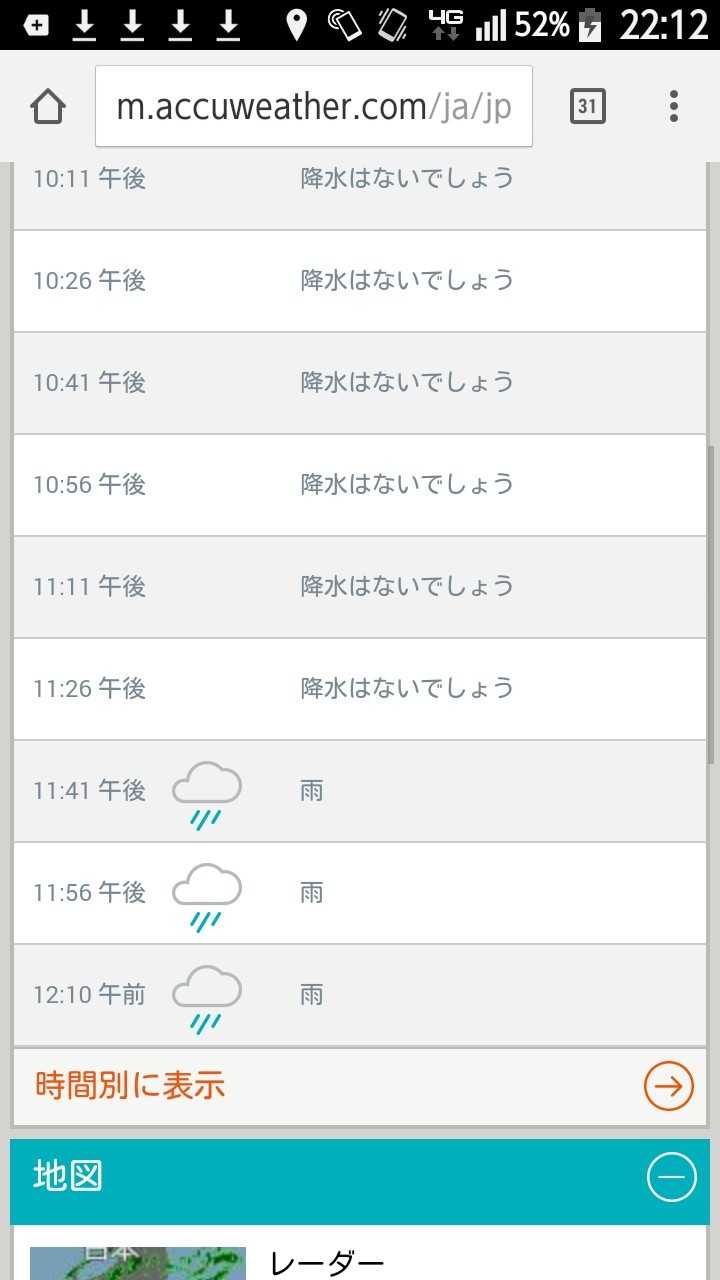Open the radar map thumbnail
Viewport: 720px width, 1280px height.
137,1263
